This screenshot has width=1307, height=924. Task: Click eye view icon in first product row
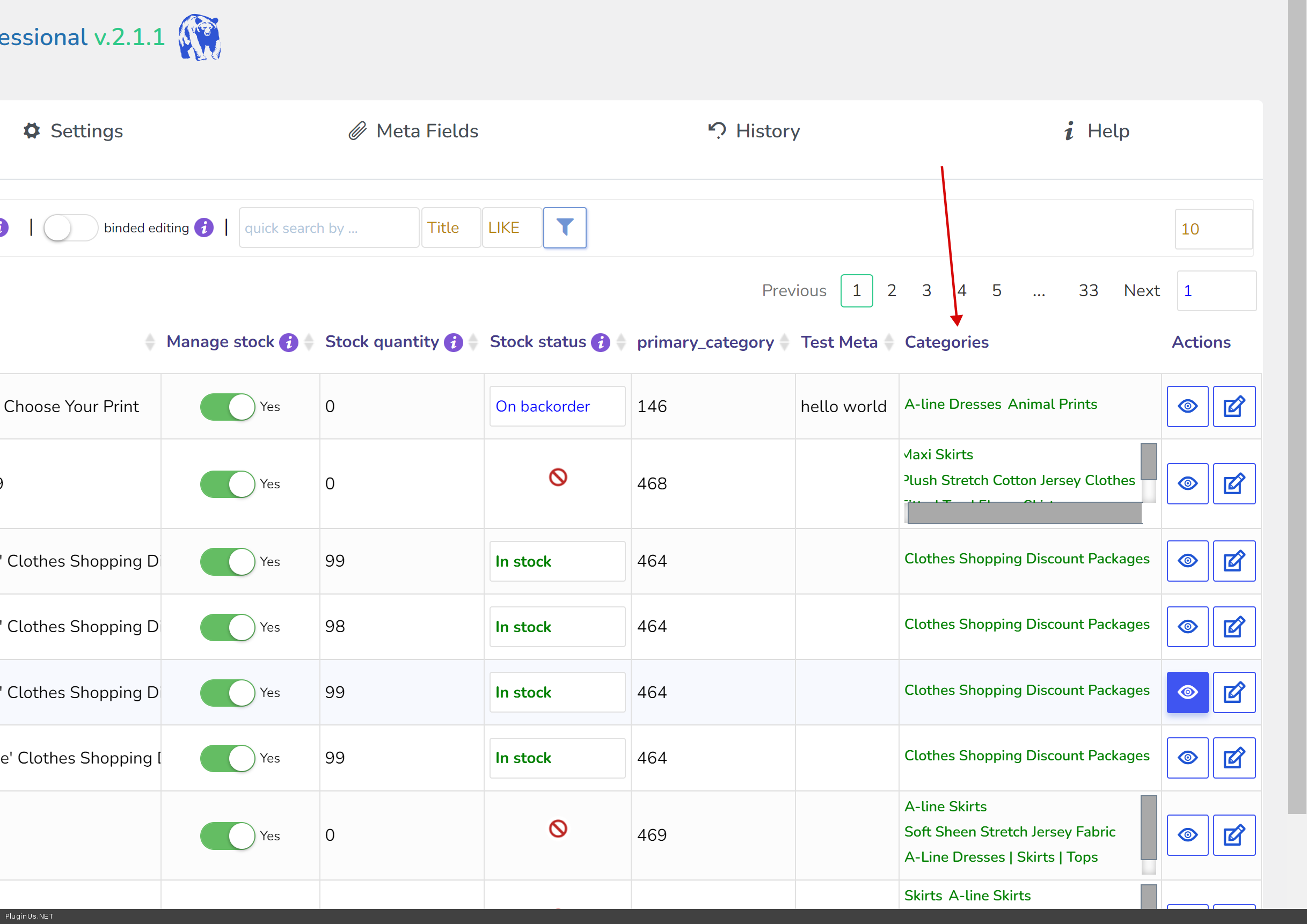pos(1187,406)
